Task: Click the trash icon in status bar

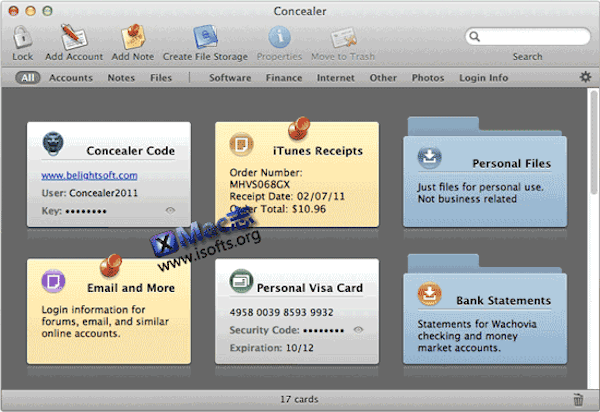Action: coord(578,399)
